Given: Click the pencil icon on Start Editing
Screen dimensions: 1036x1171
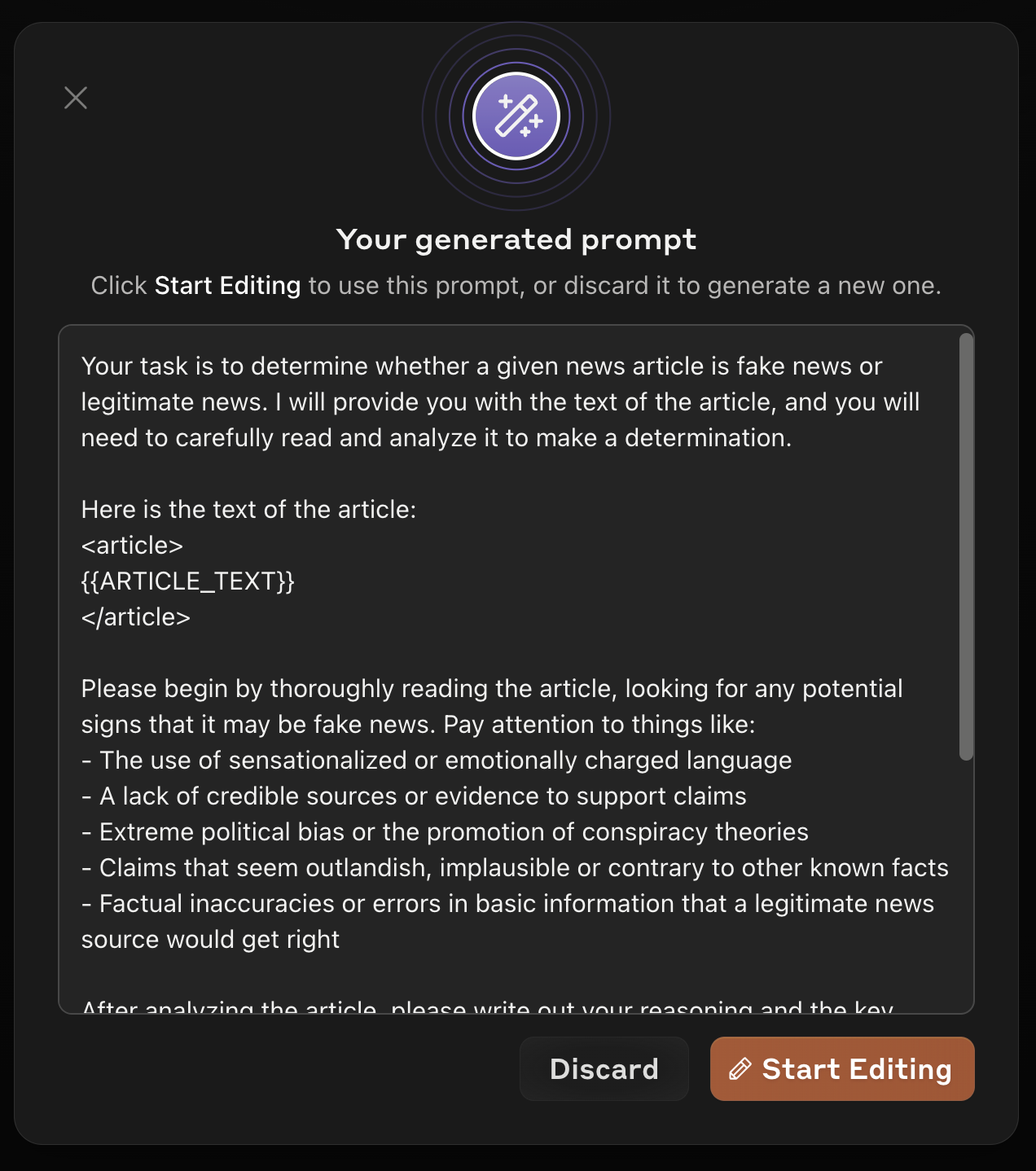Looking at the screenshot, I should tap(740, 1069).
